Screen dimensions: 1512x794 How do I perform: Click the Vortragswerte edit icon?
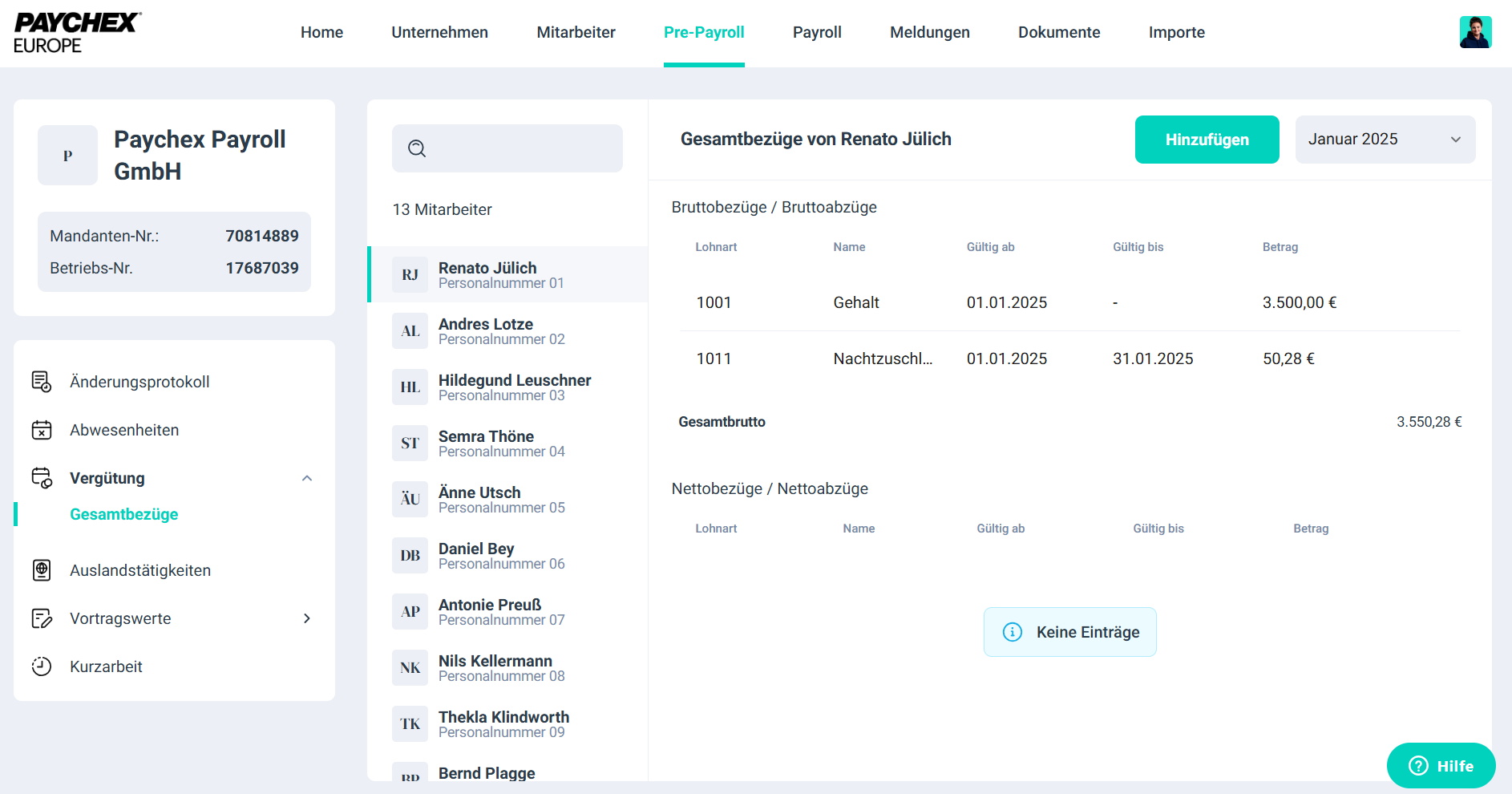coord(42,618)
